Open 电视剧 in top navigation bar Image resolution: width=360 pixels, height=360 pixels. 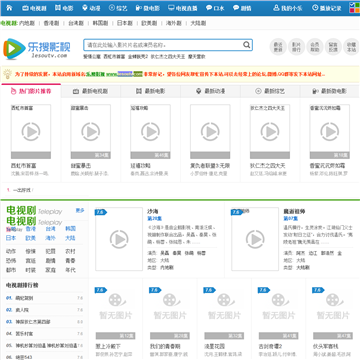(x=34, y=8)
